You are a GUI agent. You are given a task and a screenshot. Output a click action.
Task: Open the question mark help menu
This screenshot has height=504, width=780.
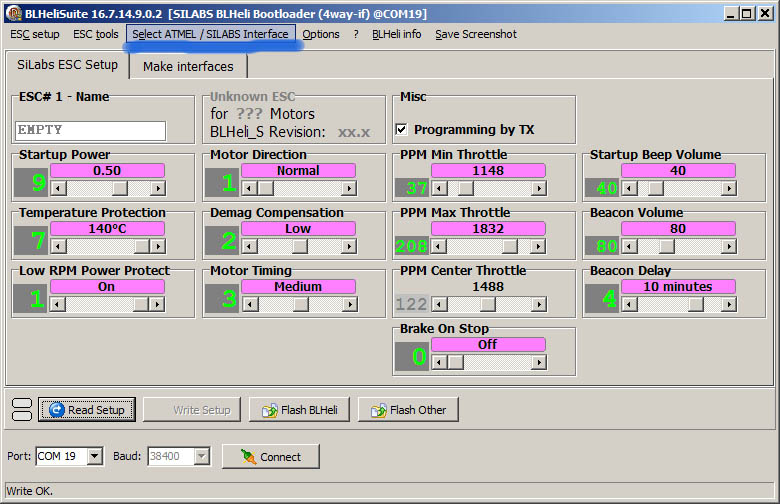(356, 34)
